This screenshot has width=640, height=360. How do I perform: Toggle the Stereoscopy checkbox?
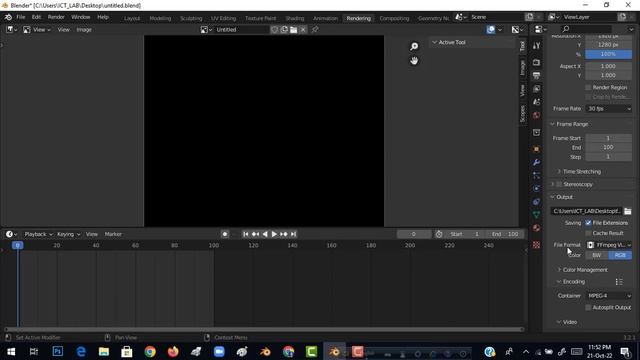[x=559, y=184]
